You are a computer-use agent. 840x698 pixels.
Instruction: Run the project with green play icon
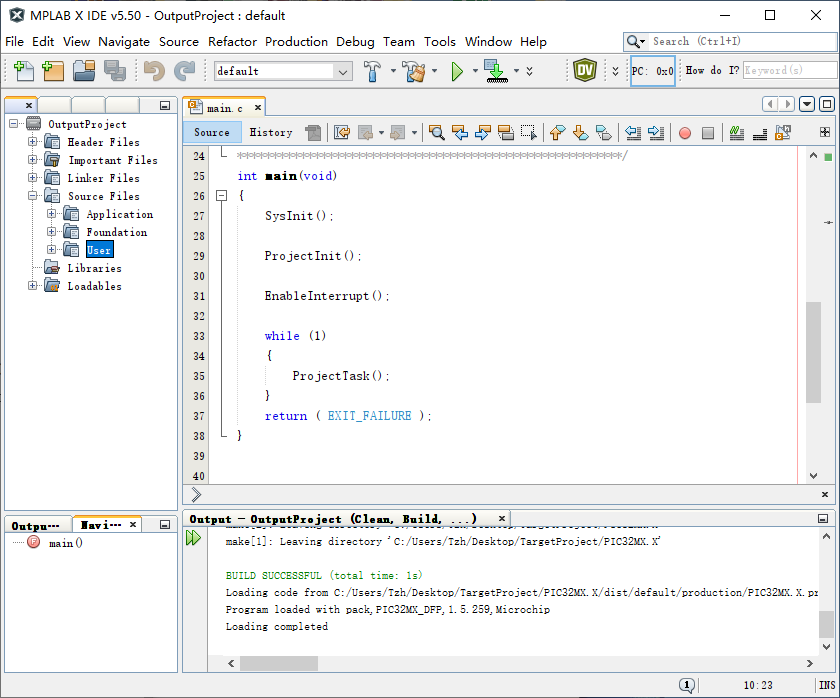tap(457, 71)
